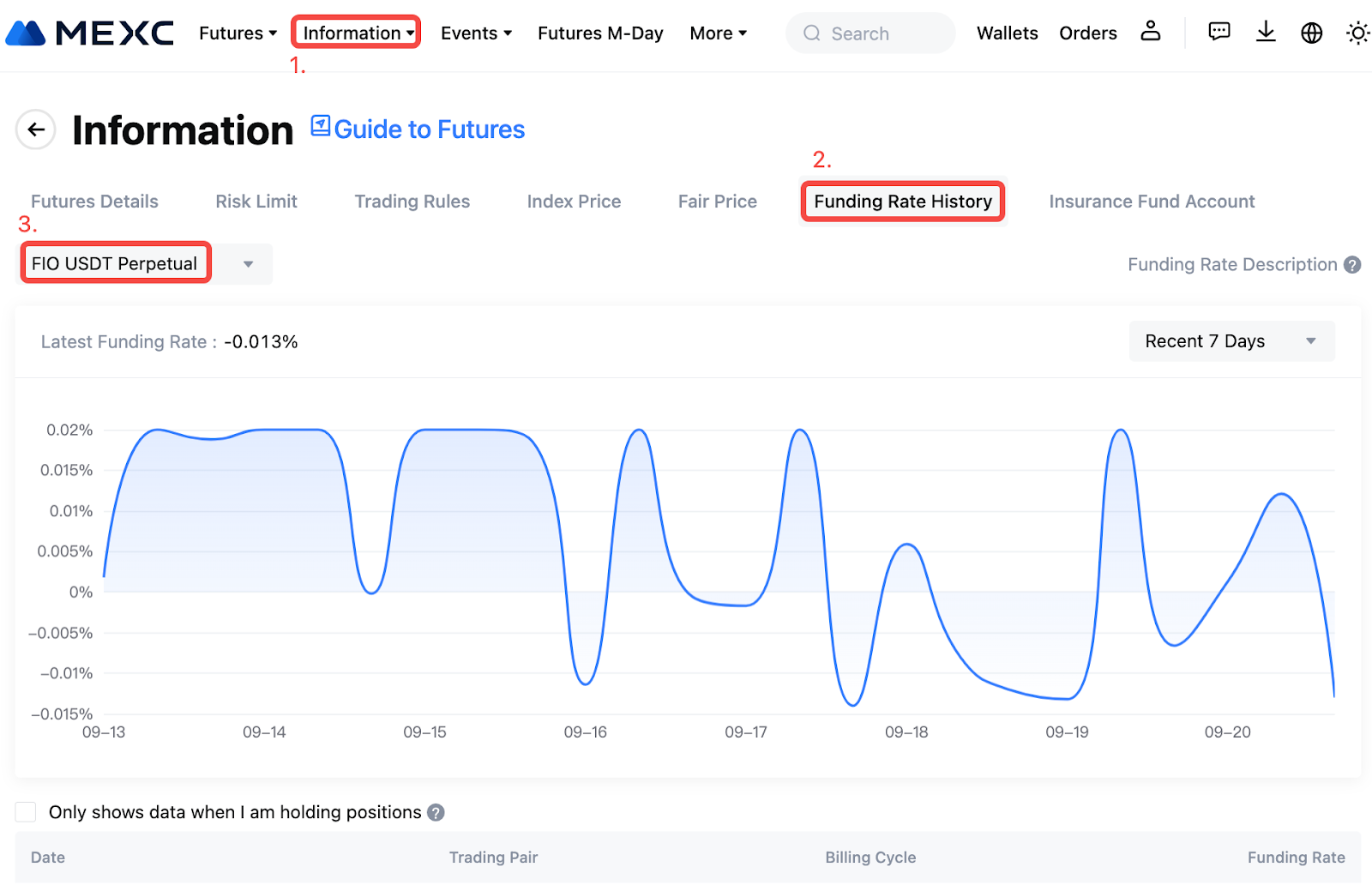Open the chat support icon
The height and width of the screenshot is (885, 1372).
pos(1219,33)
